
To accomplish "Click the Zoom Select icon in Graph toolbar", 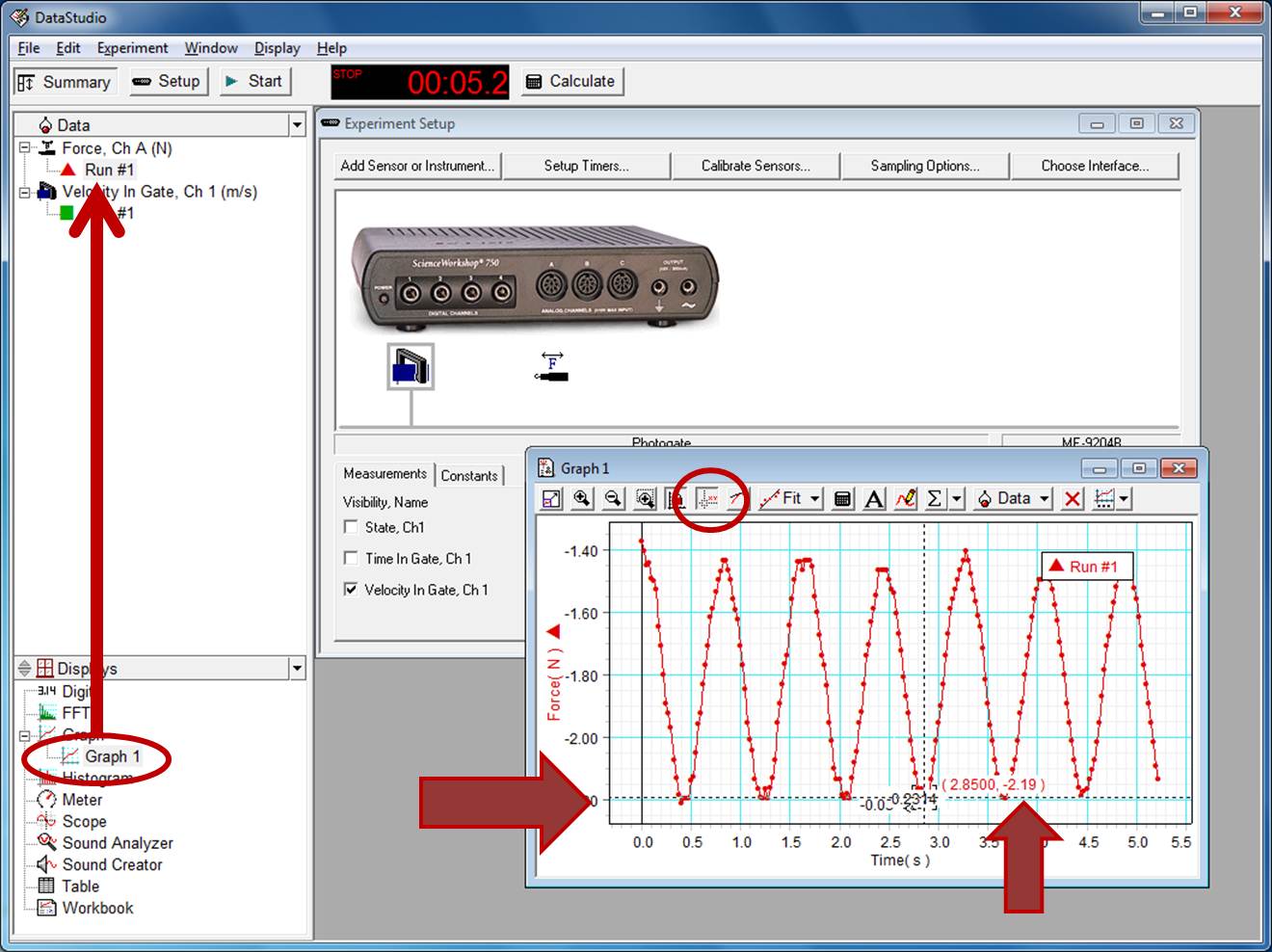I will pyautogui.click(x=645, y=498).
